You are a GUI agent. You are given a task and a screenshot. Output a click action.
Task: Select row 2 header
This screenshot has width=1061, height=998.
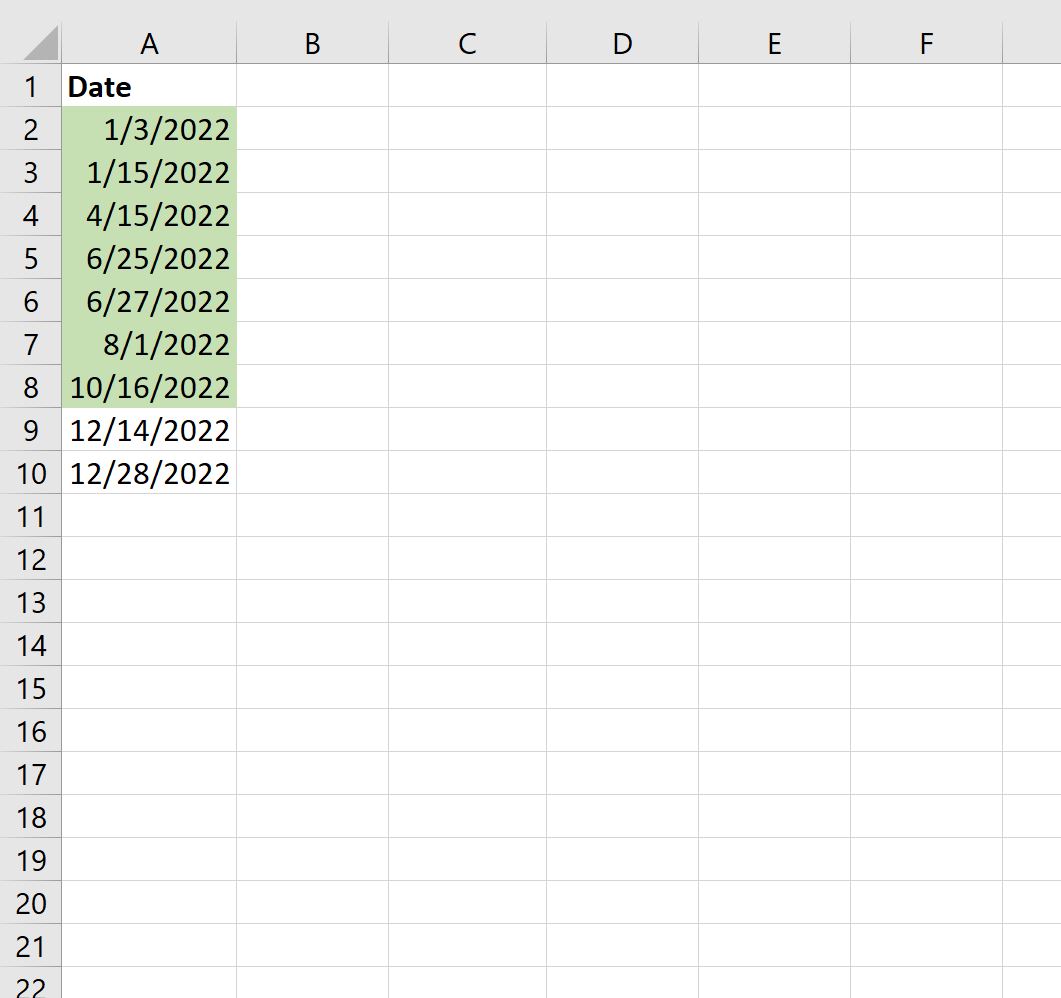[x=30, y=129]
